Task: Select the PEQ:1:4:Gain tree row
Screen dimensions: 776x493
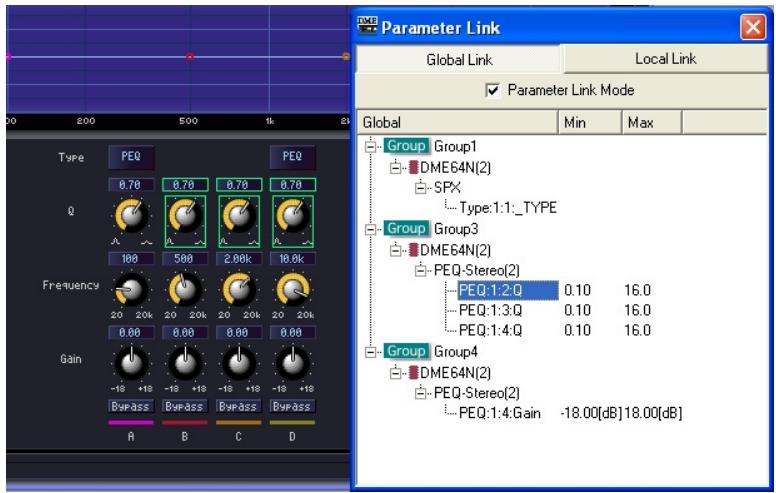Action: coord(500,413)
